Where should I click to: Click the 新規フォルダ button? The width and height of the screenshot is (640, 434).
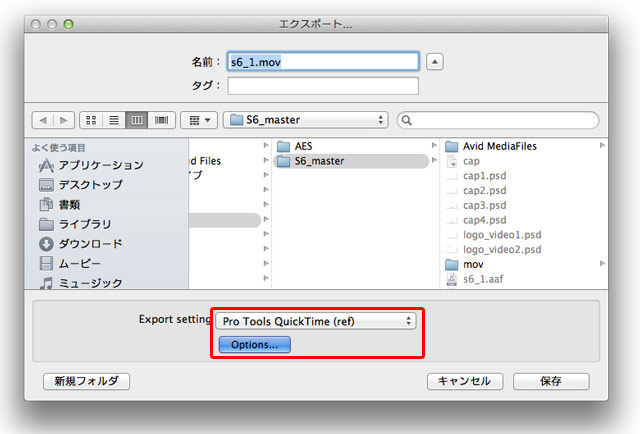(87, 381)
